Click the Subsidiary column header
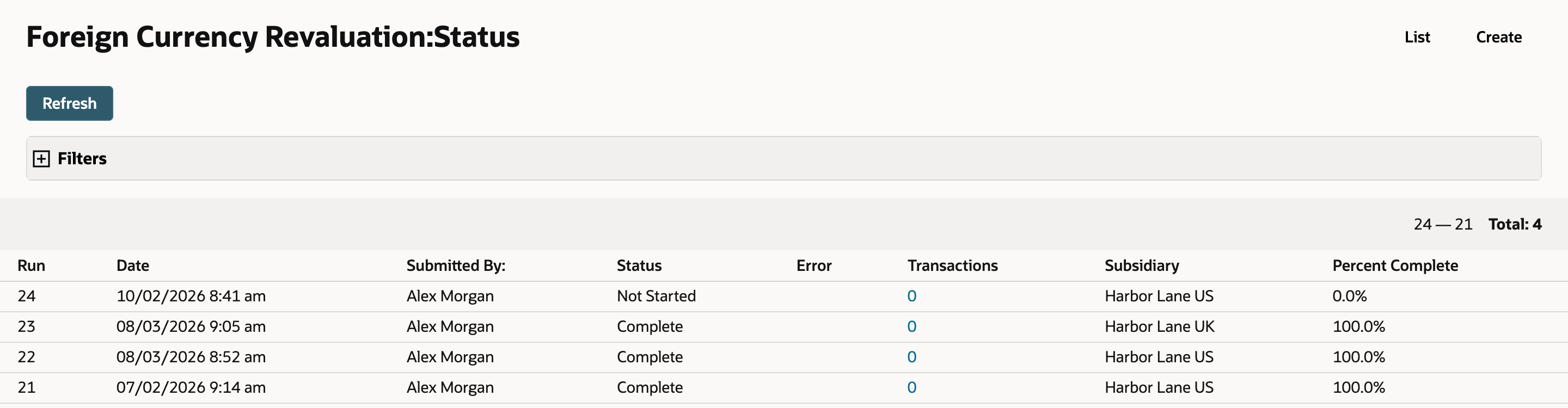Screen dimensions: 1568x408 coord(1142,265)
